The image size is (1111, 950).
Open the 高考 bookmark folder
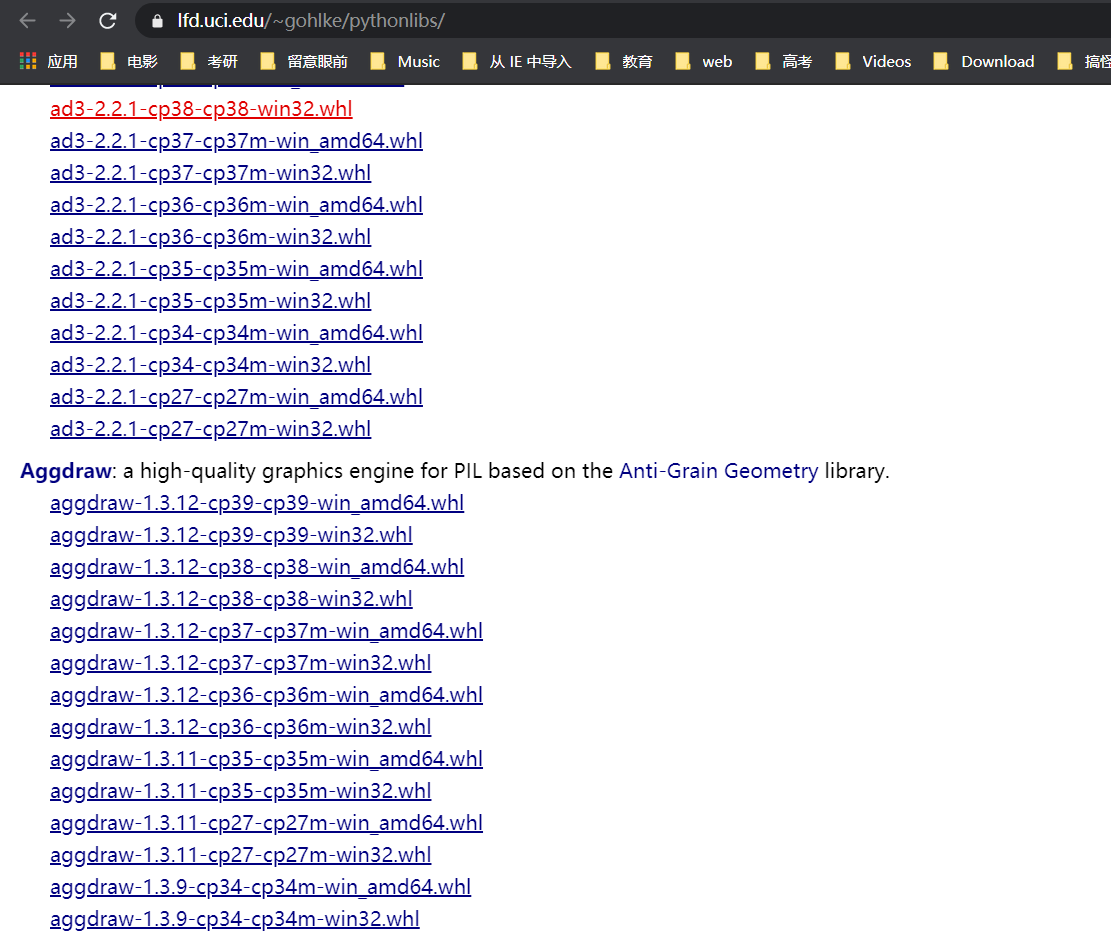click(x=784, y=62)
